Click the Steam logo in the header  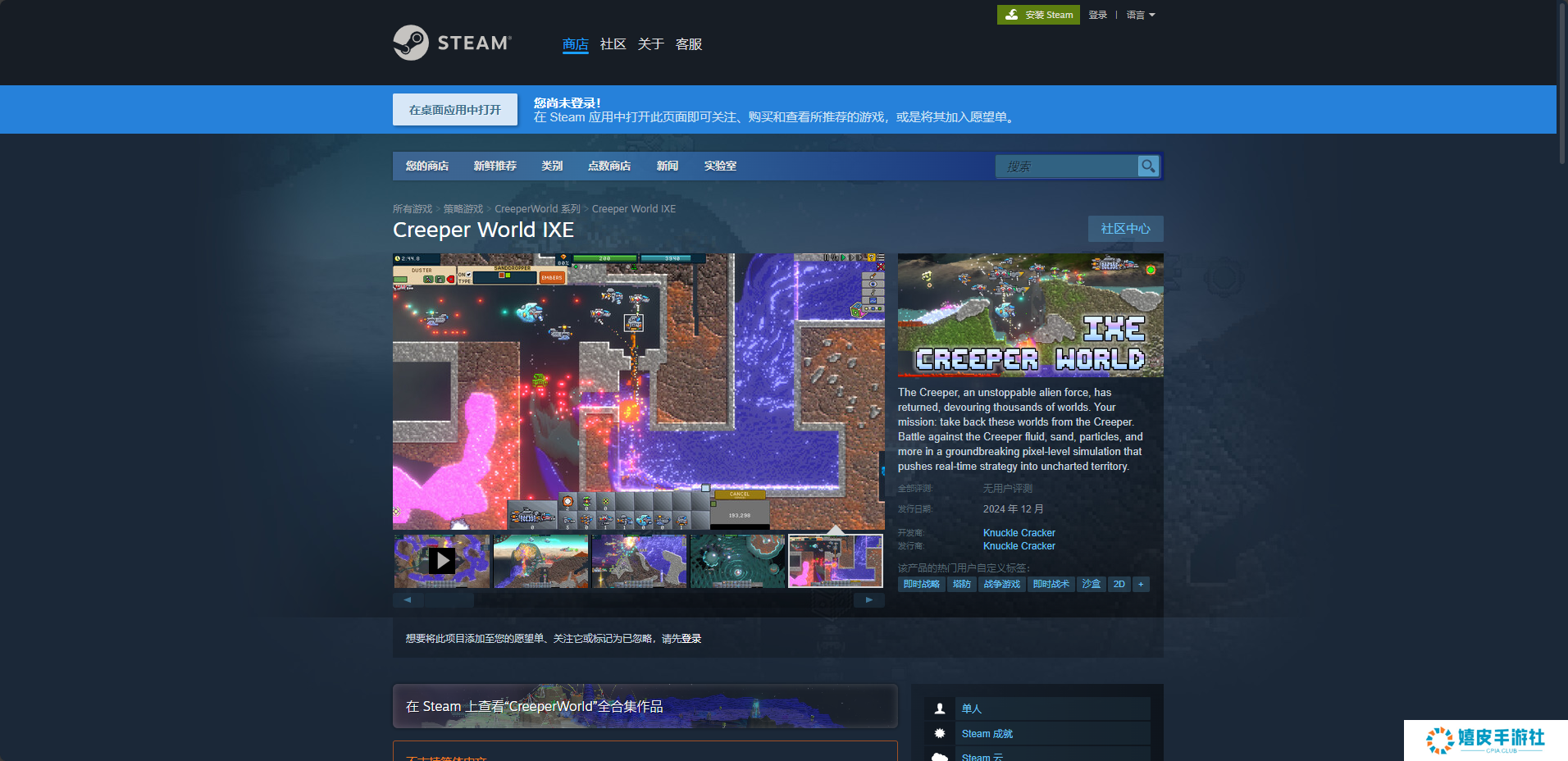coord(452,43)
